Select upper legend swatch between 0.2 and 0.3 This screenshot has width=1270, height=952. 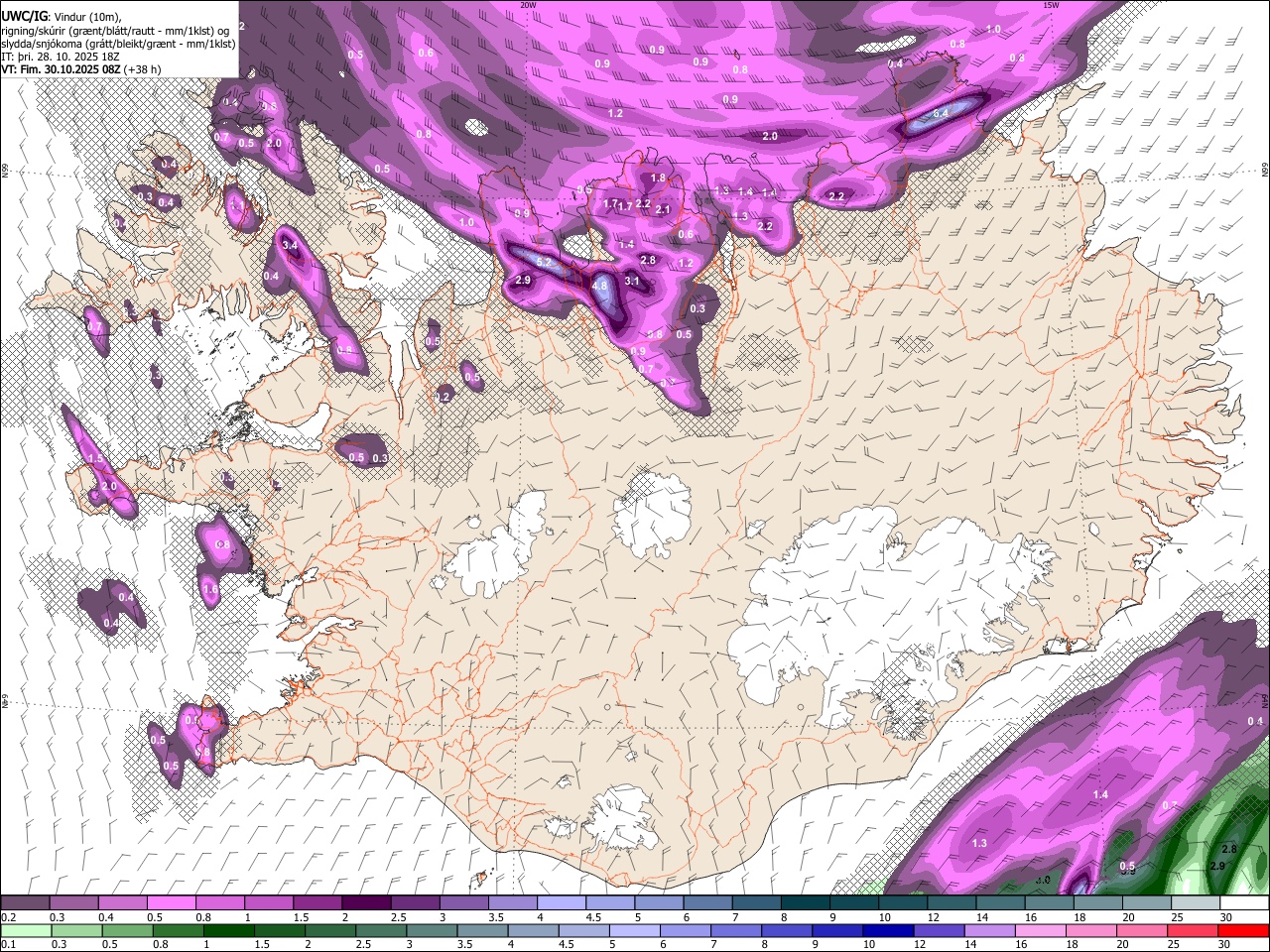tap(25, 903)
